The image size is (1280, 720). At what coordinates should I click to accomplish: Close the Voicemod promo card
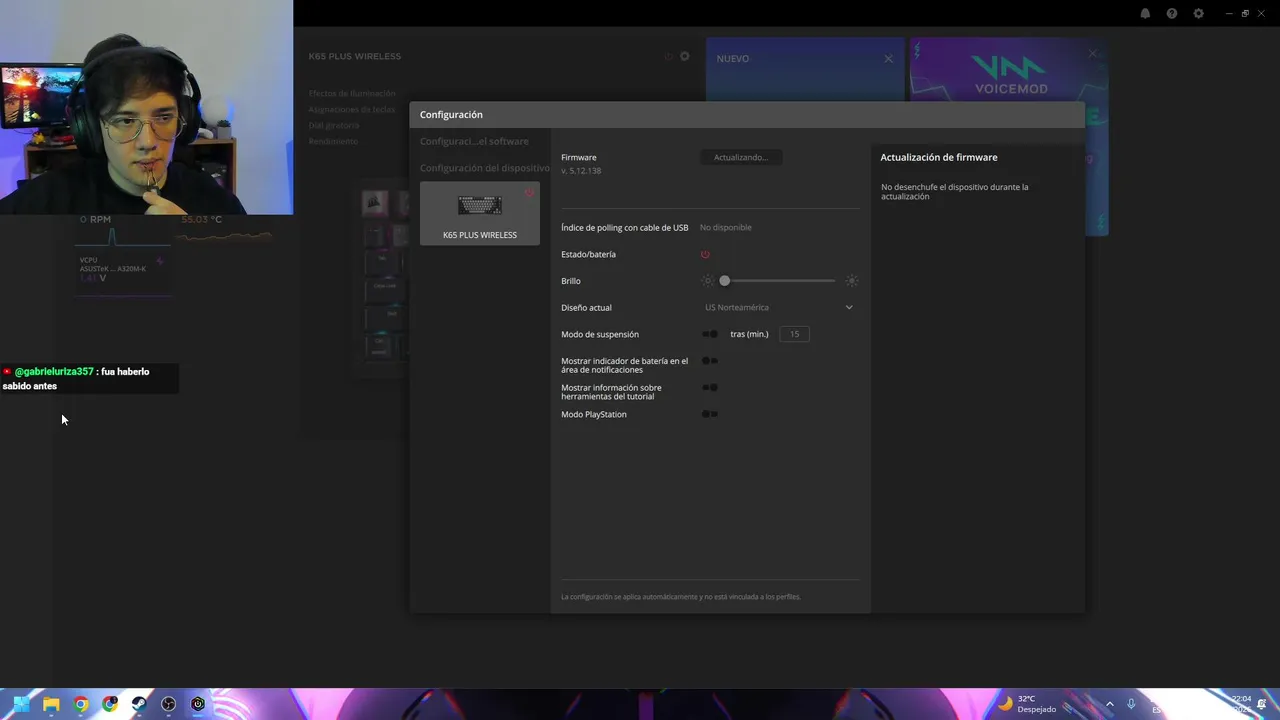(x=1092, y=53)
